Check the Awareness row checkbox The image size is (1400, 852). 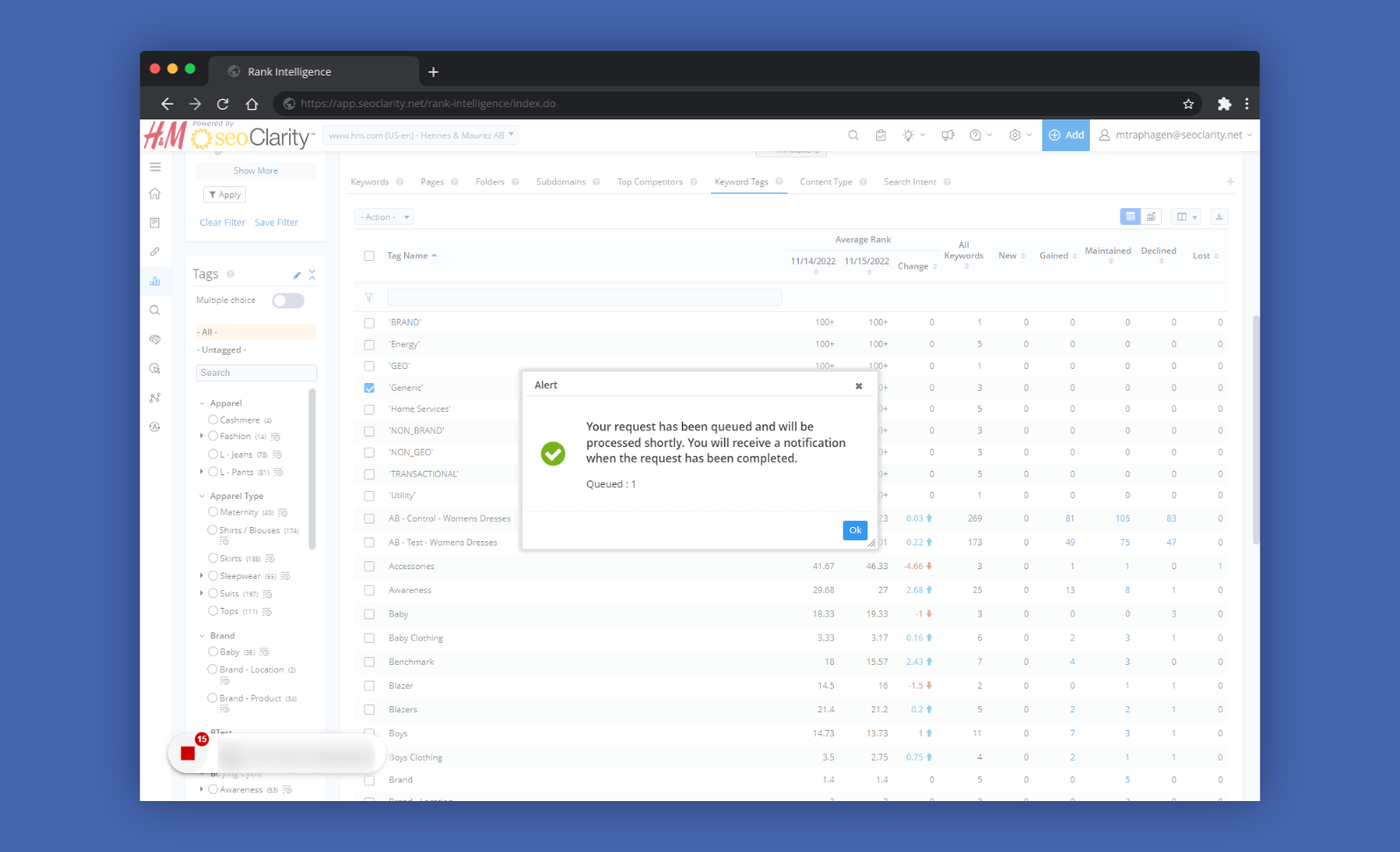click(369, 590)
